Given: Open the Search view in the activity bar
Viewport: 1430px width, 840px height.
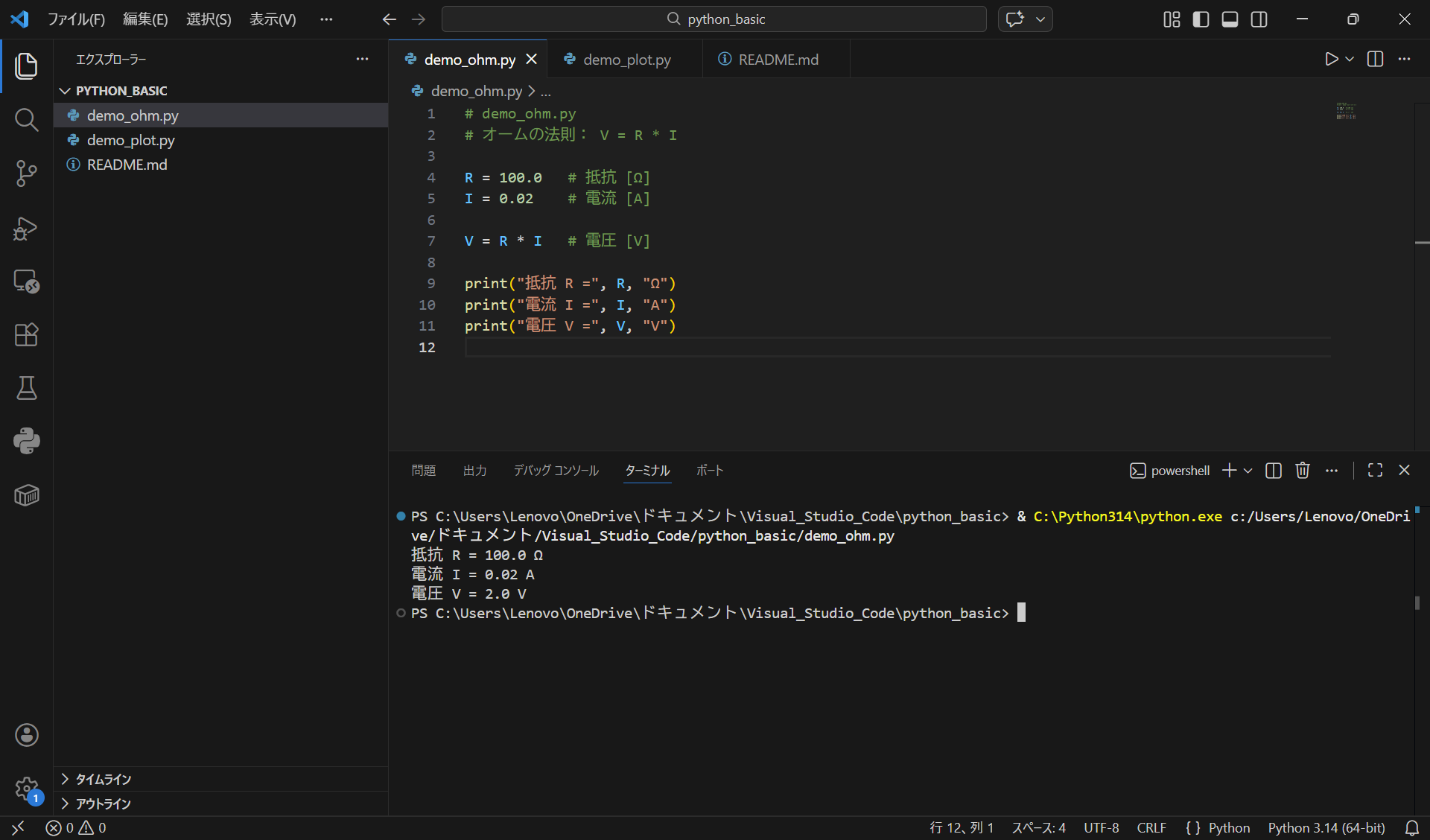Looking at the screenshot, I should coord(27,119).
